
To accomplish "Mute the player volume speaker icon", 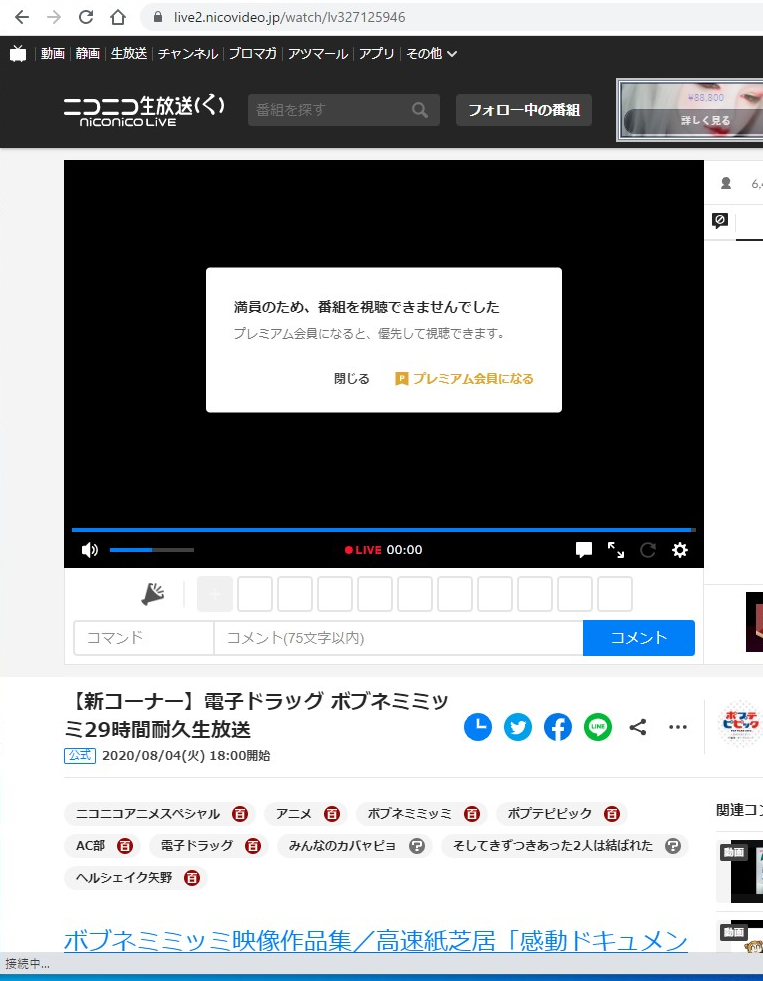I will [x=89, y=550].
